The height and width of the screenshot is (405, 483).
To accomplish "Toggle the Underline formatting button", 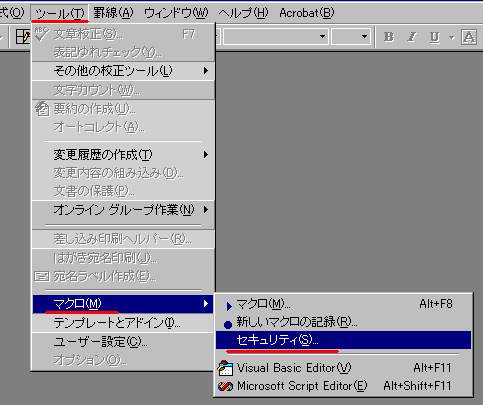I will (434, 37).
